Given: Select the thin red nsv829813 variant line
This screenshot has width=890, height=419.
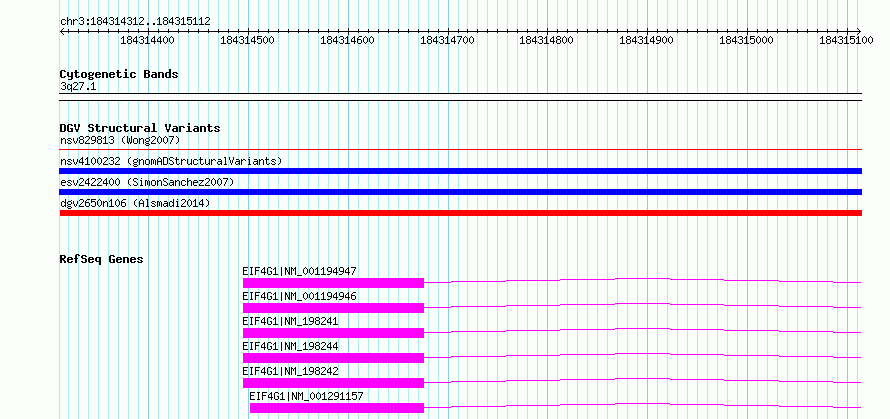Looking at the screenshot, I should [x=461, y=150].
